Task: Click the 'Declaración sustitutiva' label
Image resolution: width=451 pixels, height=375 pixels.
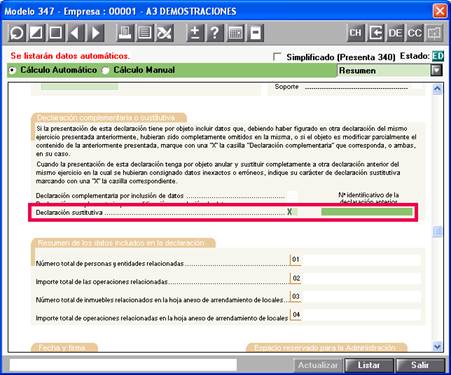Action: (69, 213)
